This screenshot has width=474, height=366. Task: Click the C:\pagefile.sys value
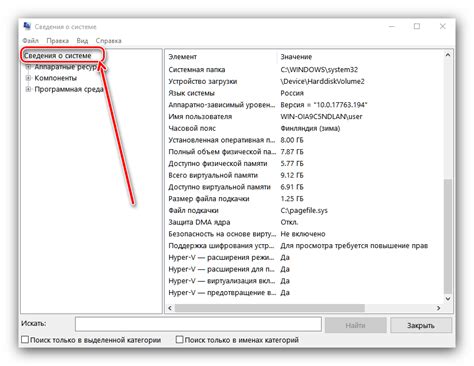point(304,211)
